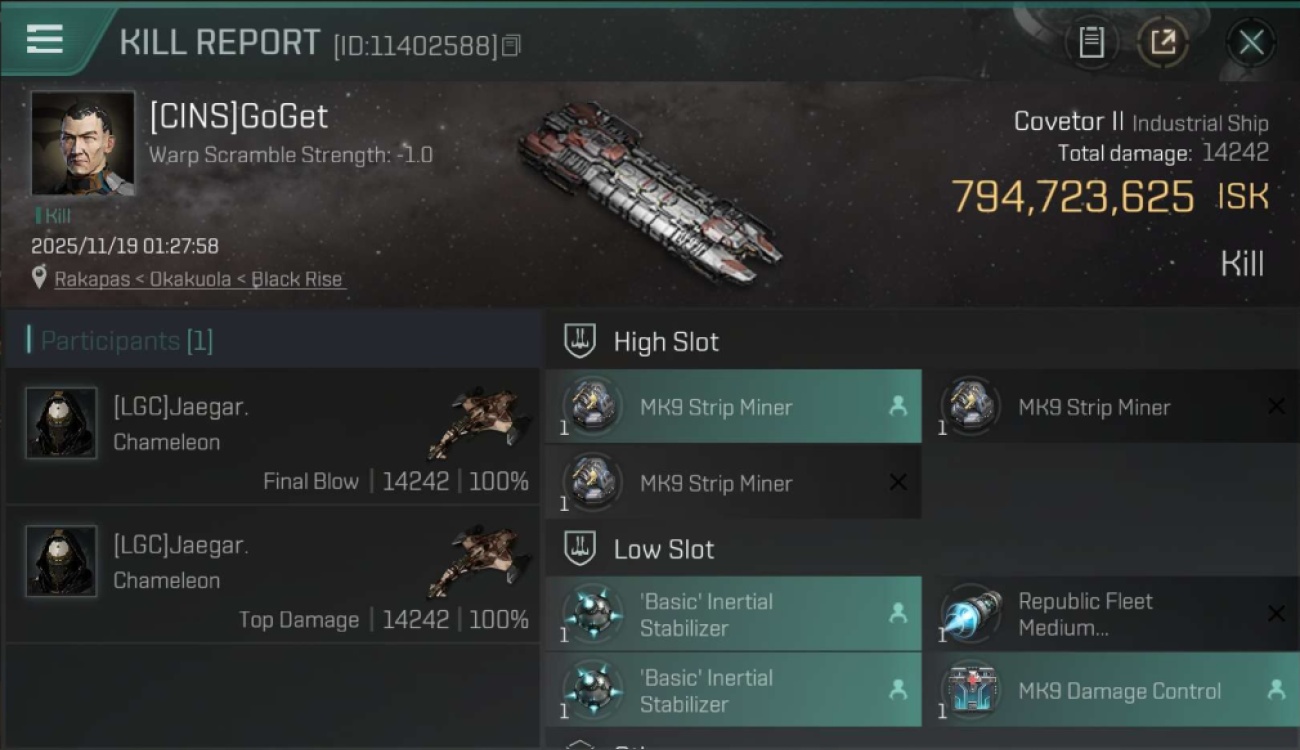Viewport: 1300px width, 750px height.
Task: Select the destroyed MK9 Strip Miner at right
Action: click(x=1111, y=407)
